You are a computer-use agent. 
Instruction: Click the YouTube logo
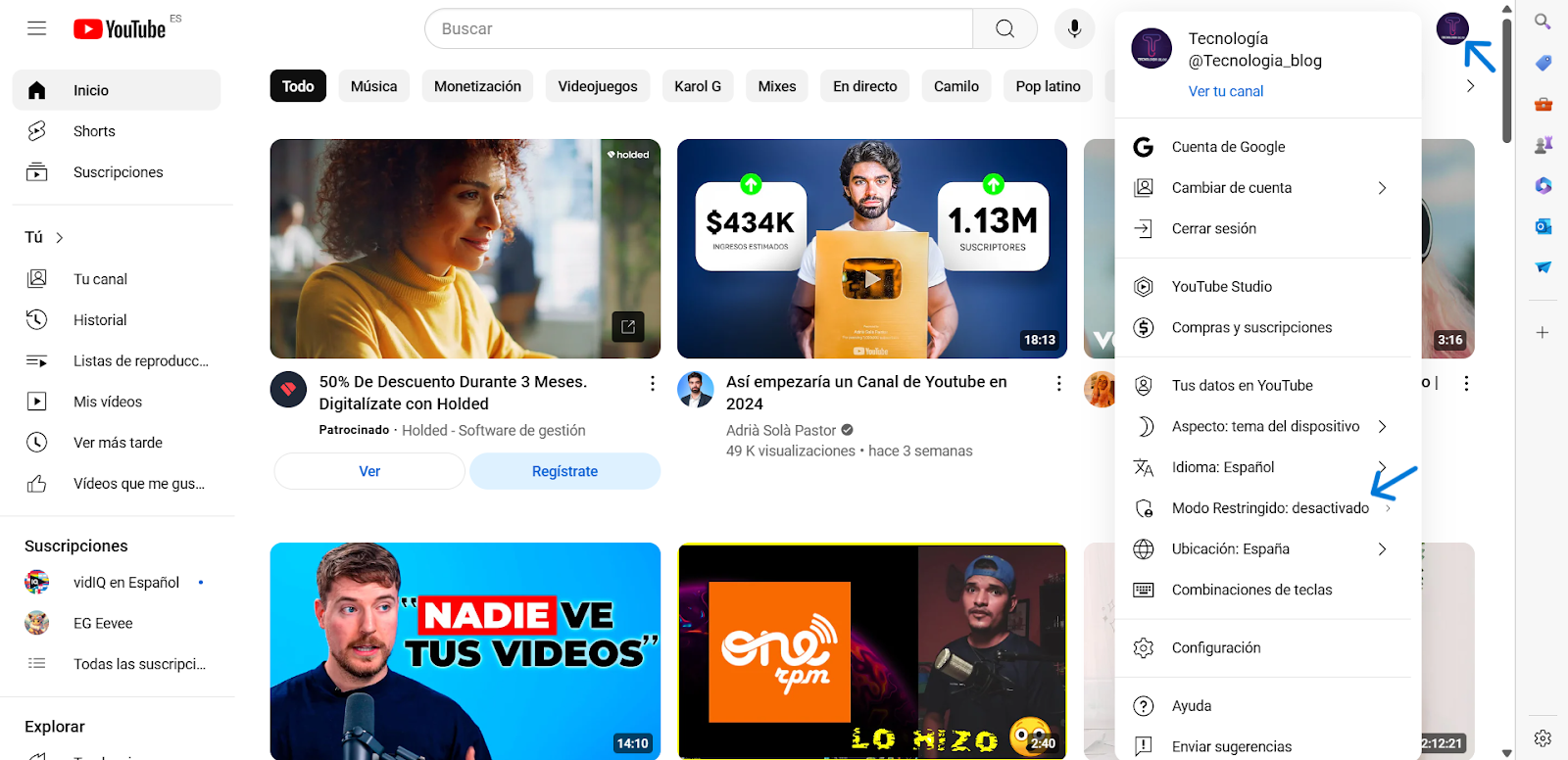pos(120,29)
